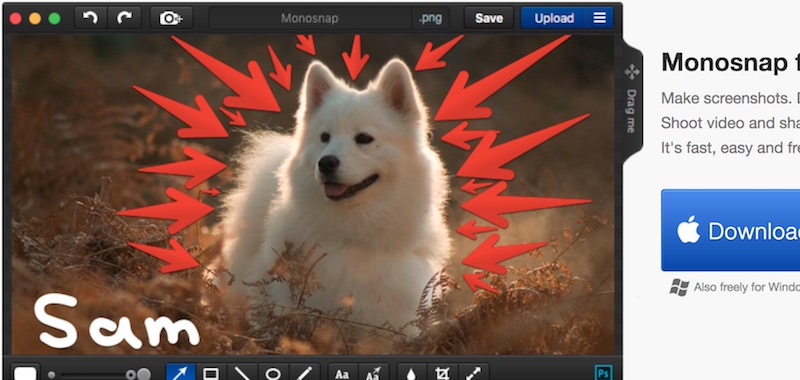Select the Arrow drawing tool
This screenshot has width=800, height=380.
(181, 373)
